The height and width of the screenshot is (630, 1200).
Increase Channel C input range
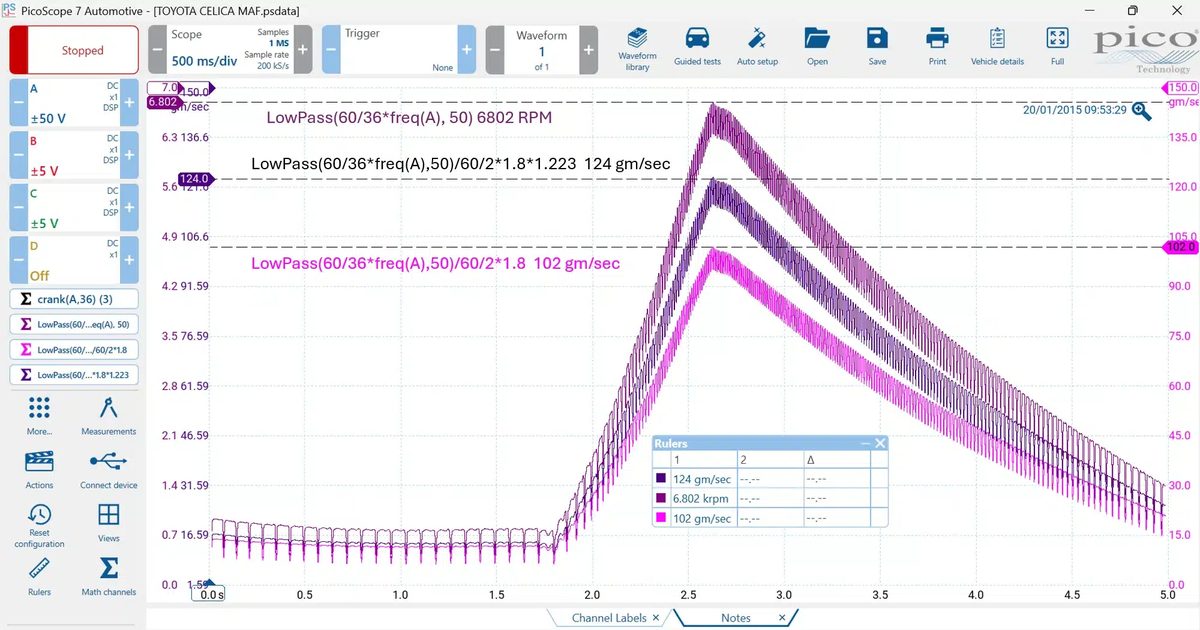coord(129,206)
